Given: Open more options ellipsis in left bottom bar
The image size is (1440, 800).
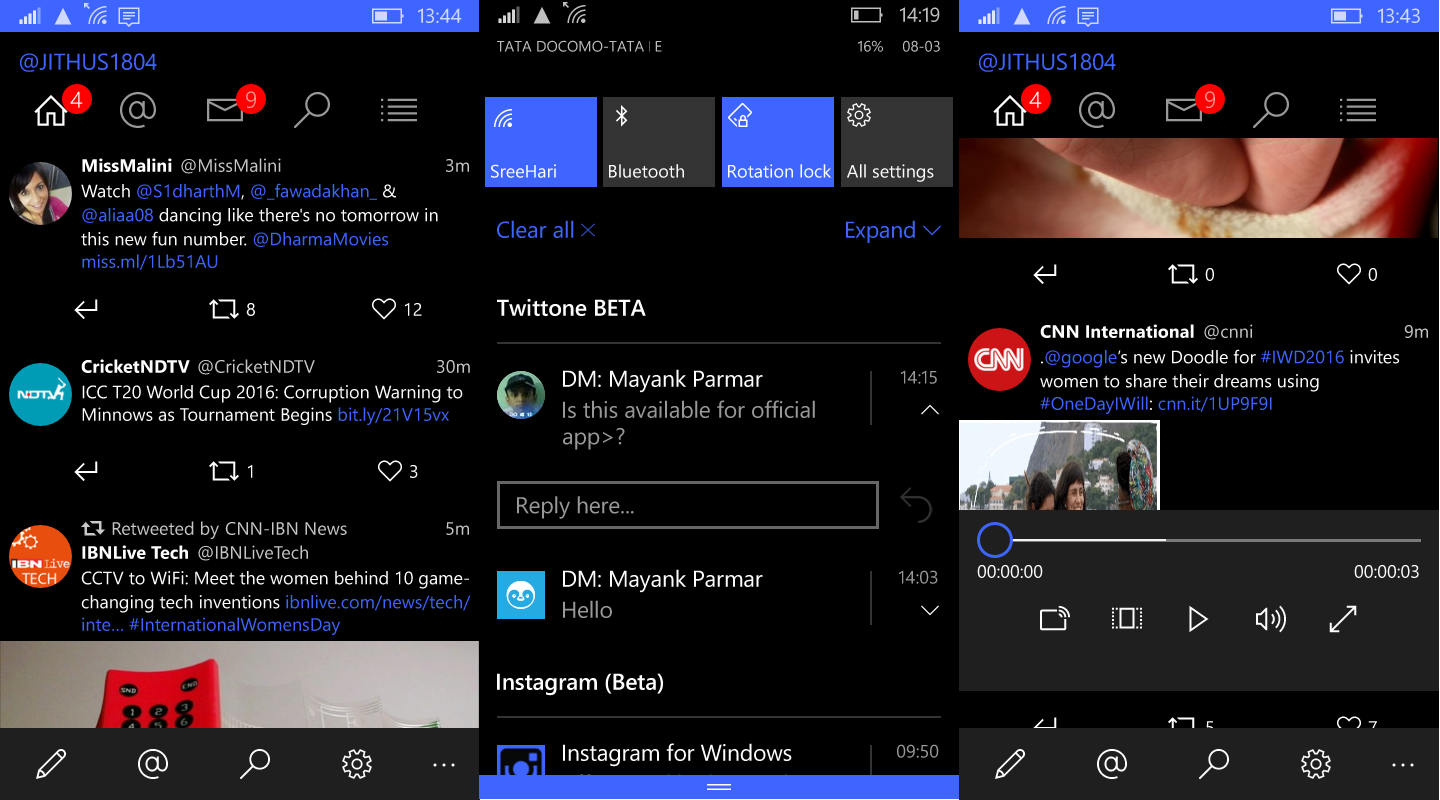Looking at the screenshot, I should pos(444,765).
